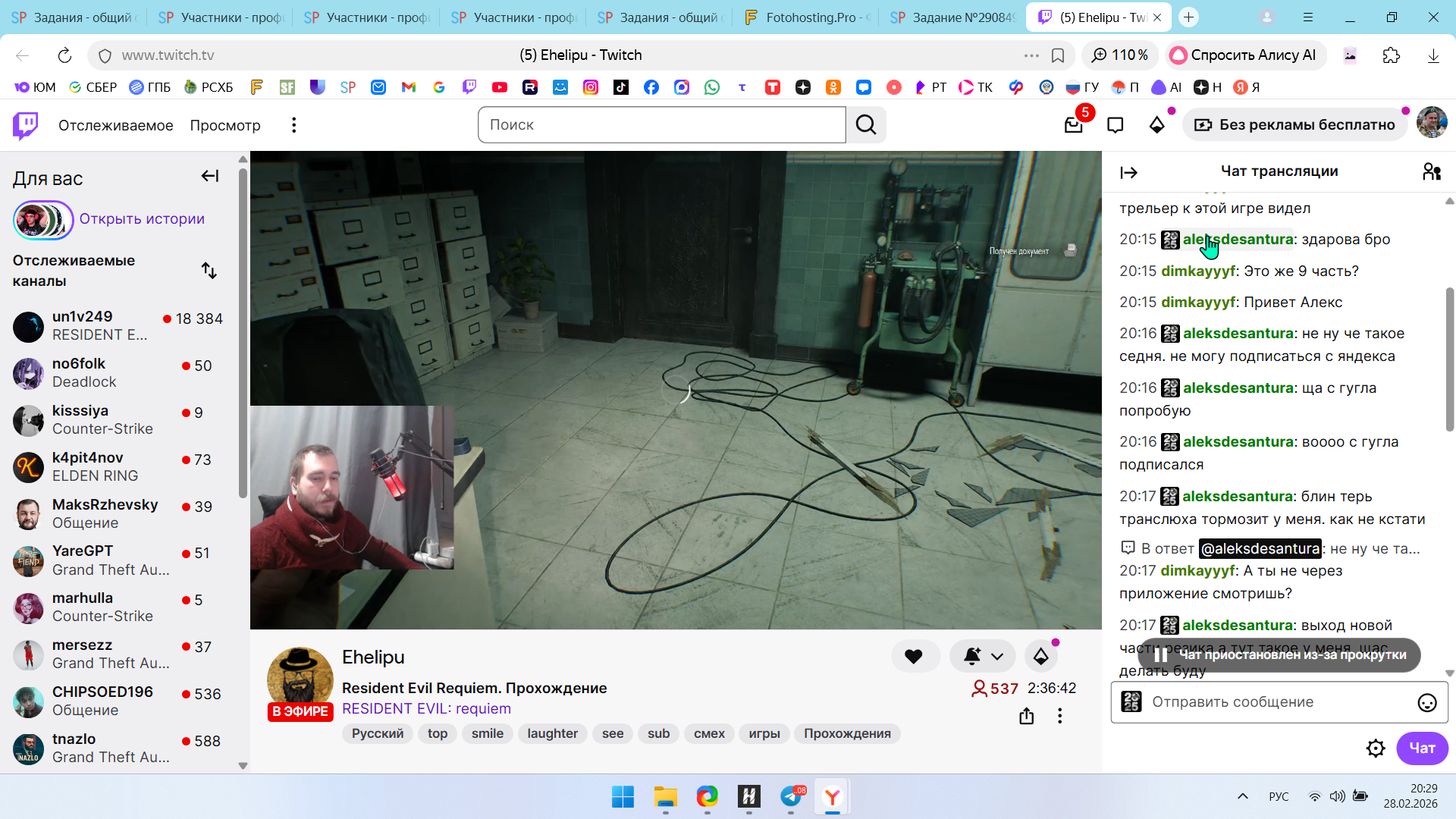Click the Bits diamond icon in header
Screen dimensions: 1456x819
1156,125
